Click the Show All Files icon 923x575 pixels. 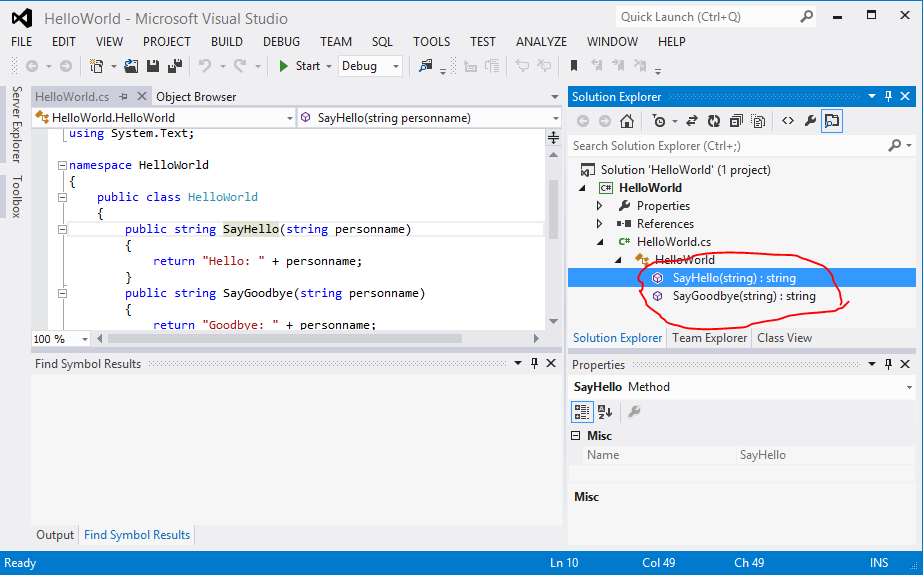(x=758, y=121)
